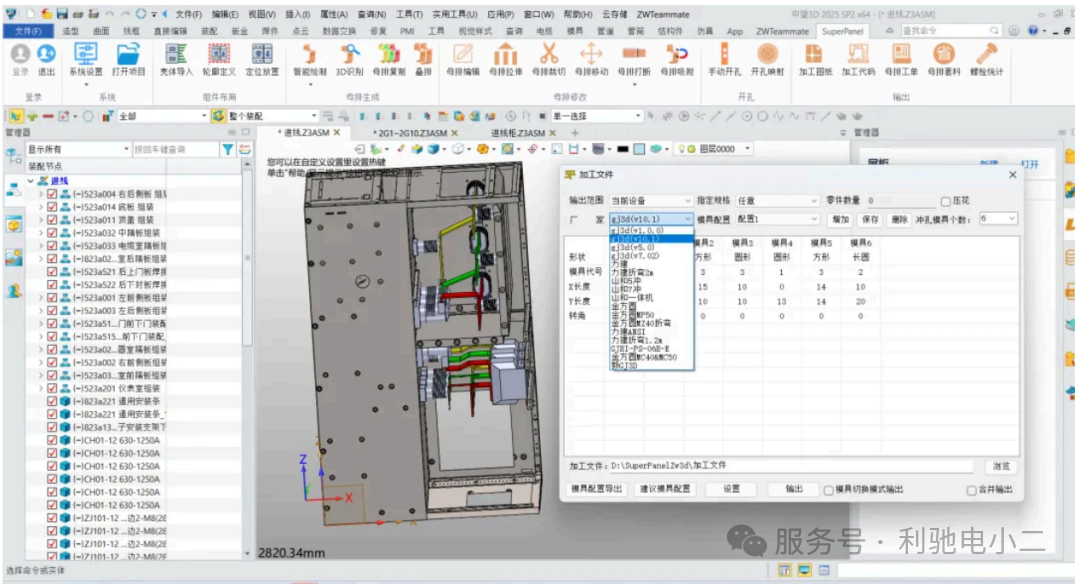Select the 手动开孔 tool

pyautogui.click(x=725, y=60)
